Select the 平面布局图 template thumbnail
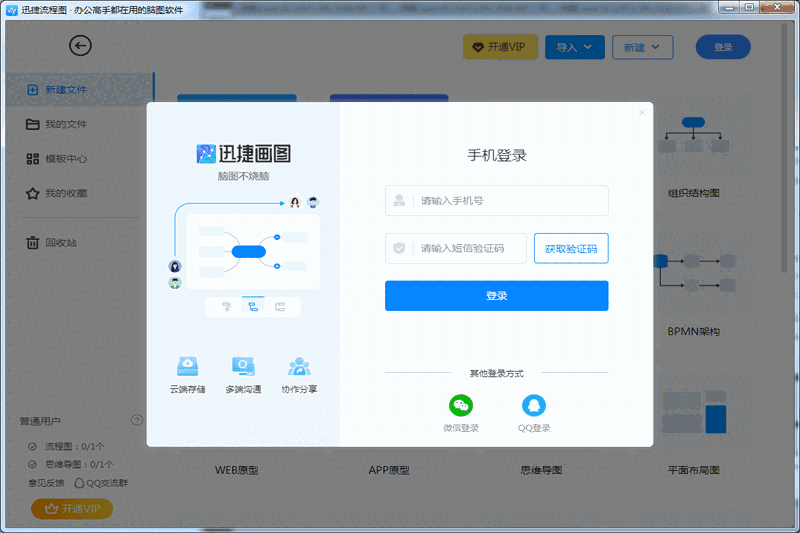 [693, 412]
